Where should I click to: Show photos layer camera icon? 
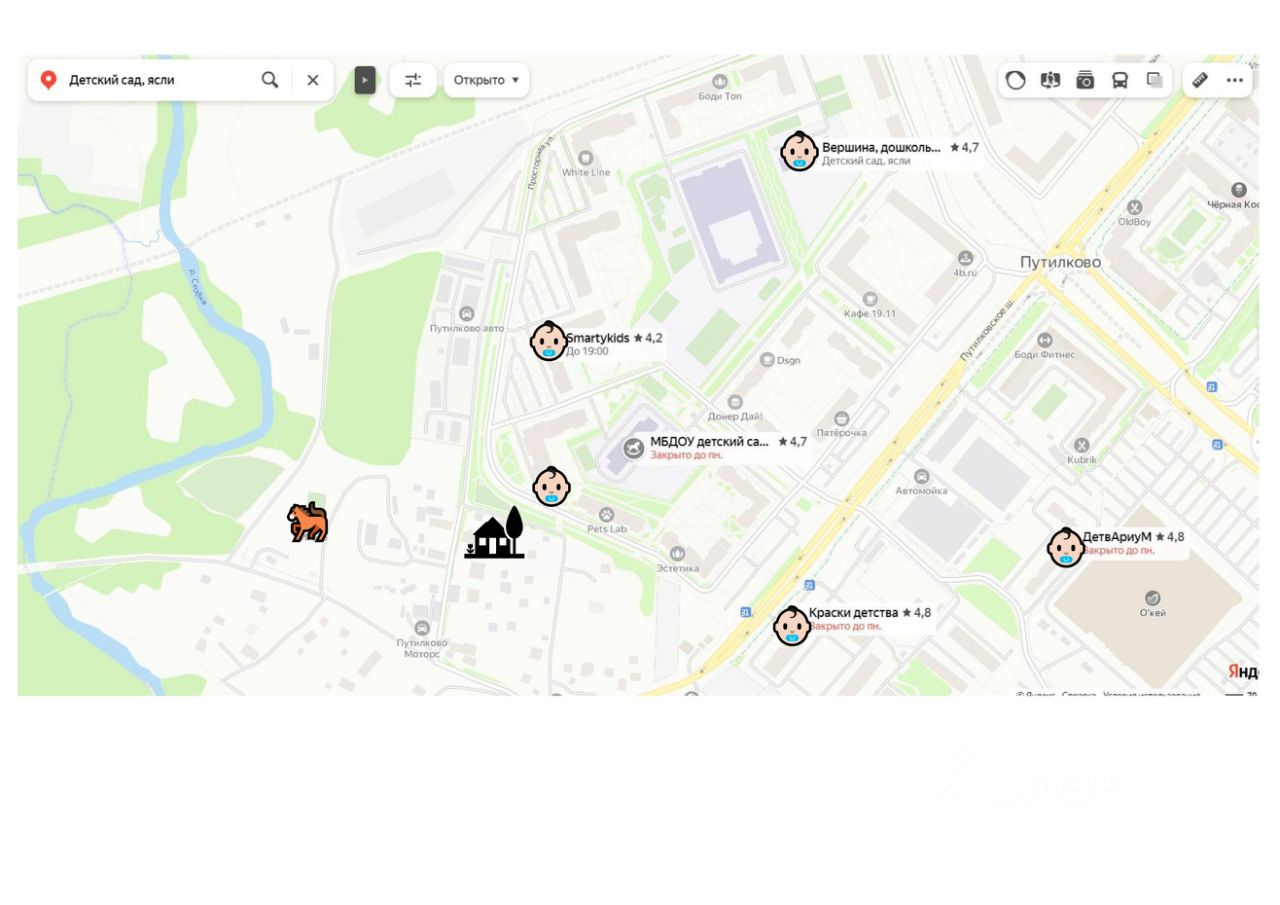pyautogui.click(x=1085, y=80)
